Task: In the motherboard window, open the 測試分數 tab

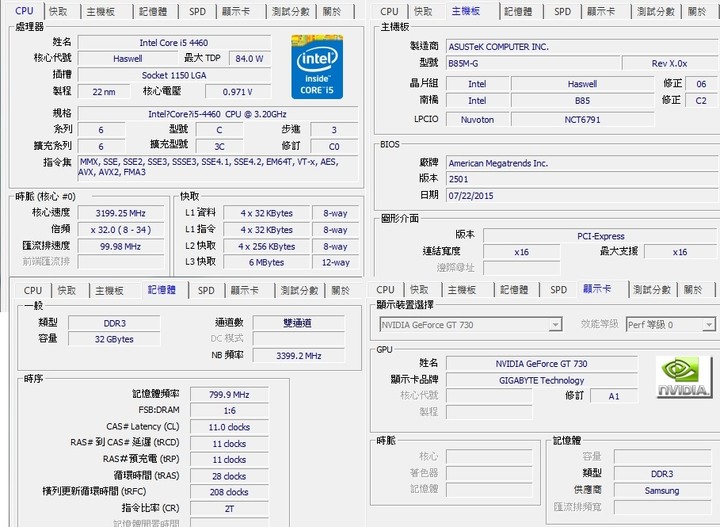Action: tap(656, 11)
